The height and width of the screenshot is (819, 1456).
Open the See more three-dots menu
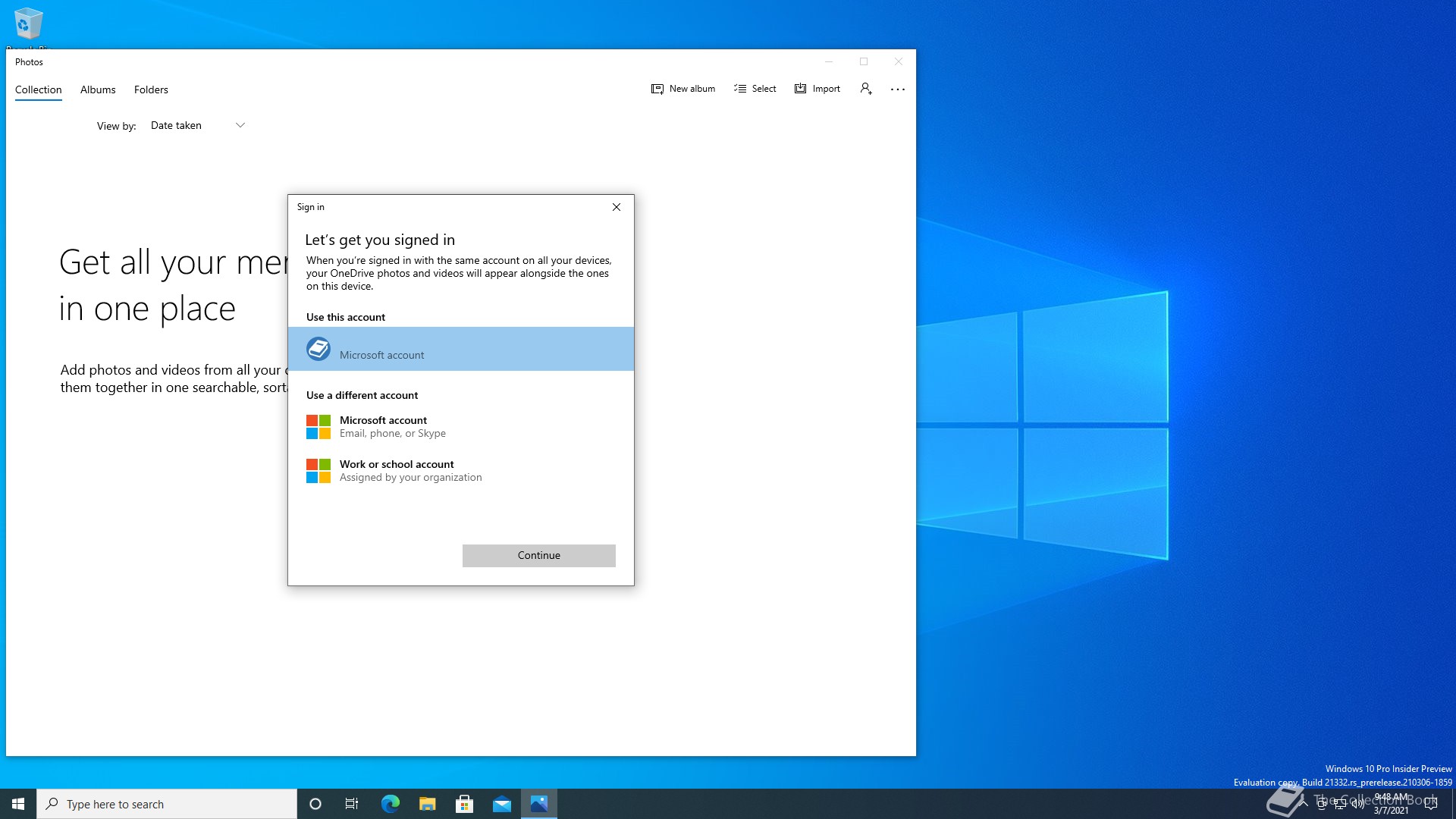pos(898,89)
